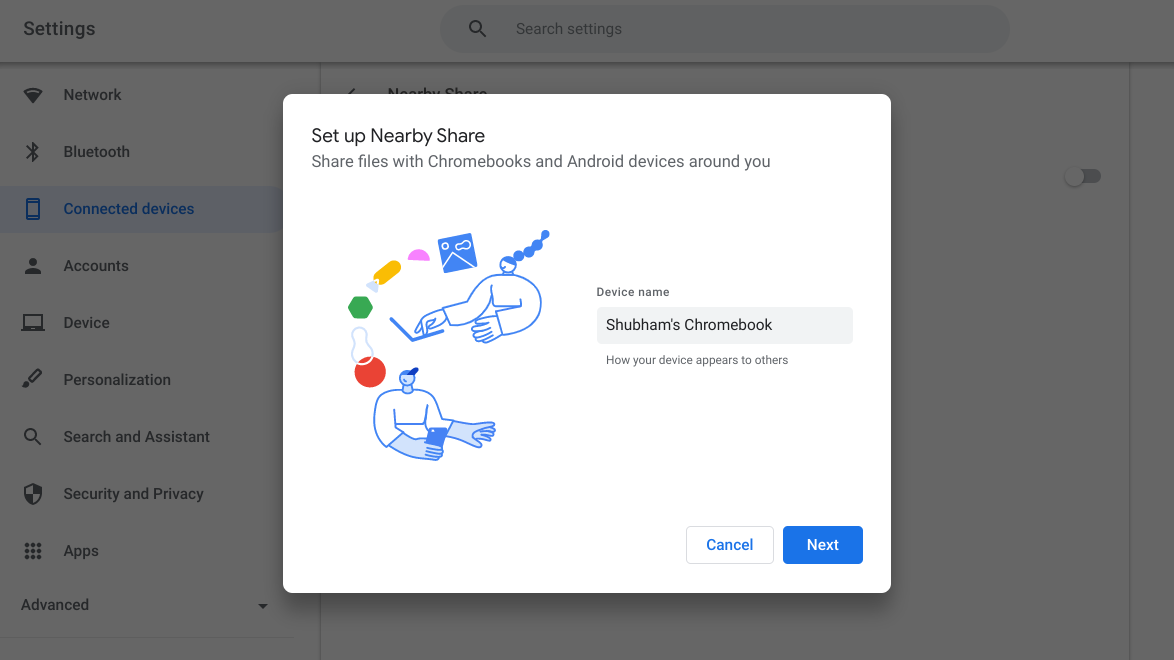Click the Next button
Screen dimensions: 1174x660
[x=822, y=544]
